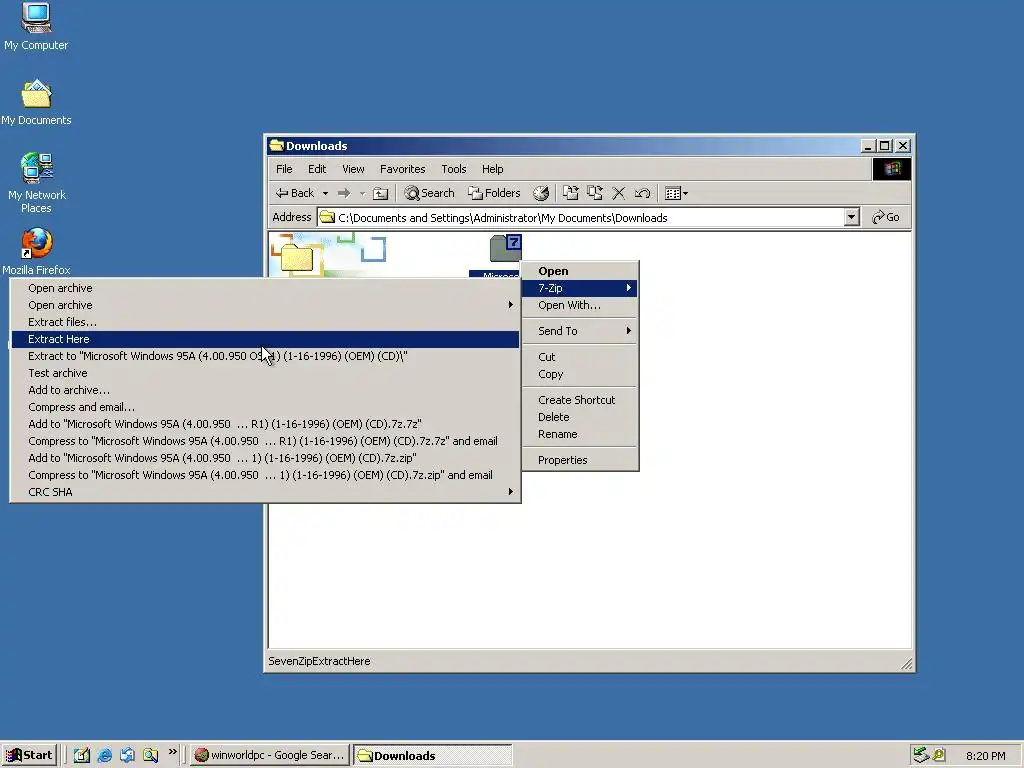This screenshot has height=768, width=1024.
Task: Click the Windows flag throbber logo
Action: point(891,169)
